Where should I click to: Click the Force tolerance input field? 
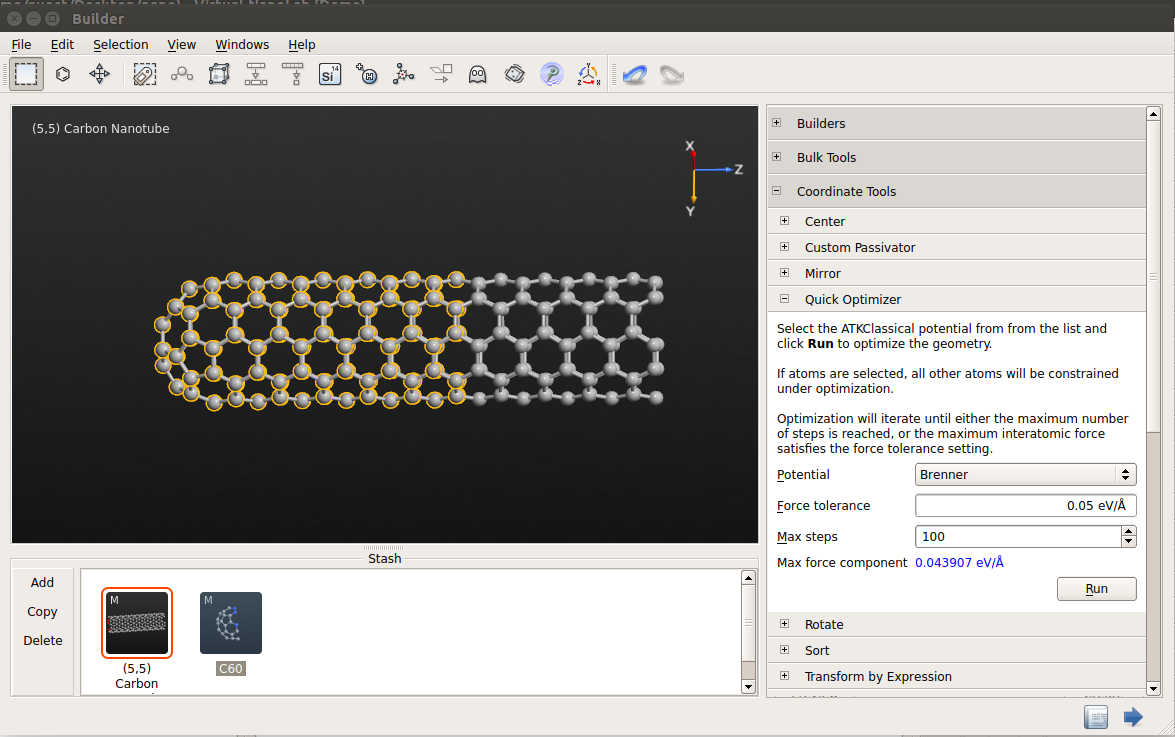point(1025,506)
